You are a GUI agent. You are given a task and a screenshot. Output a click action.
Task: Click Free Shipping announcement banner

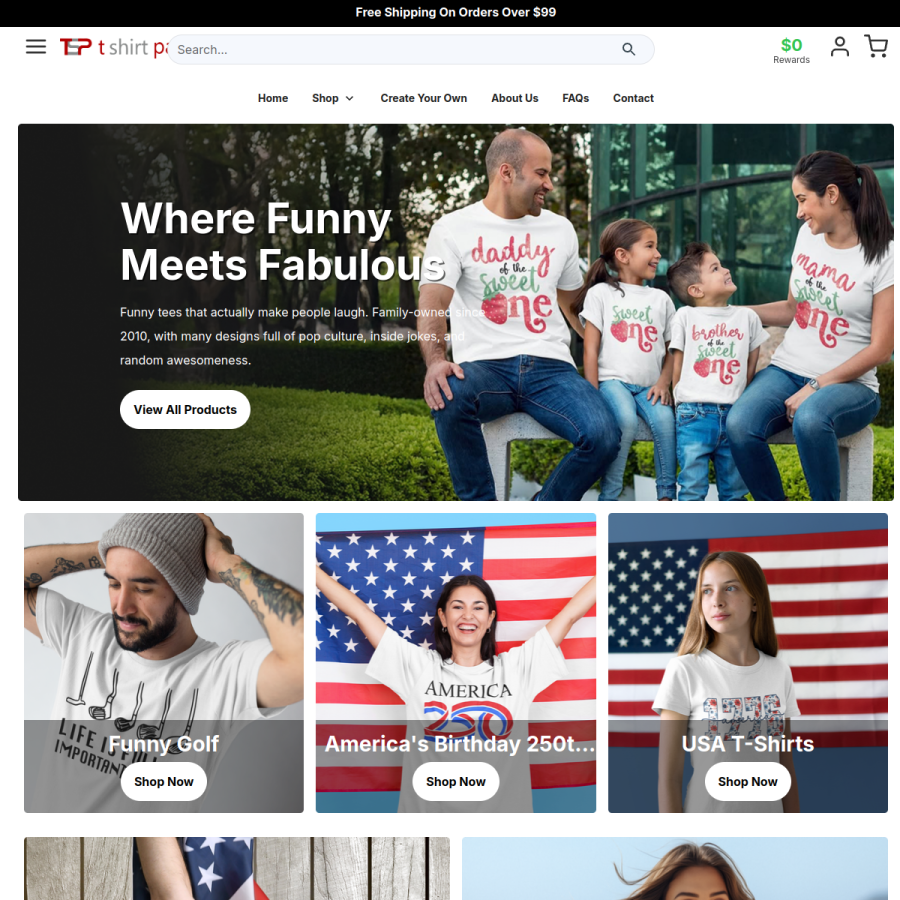point(456,12)
